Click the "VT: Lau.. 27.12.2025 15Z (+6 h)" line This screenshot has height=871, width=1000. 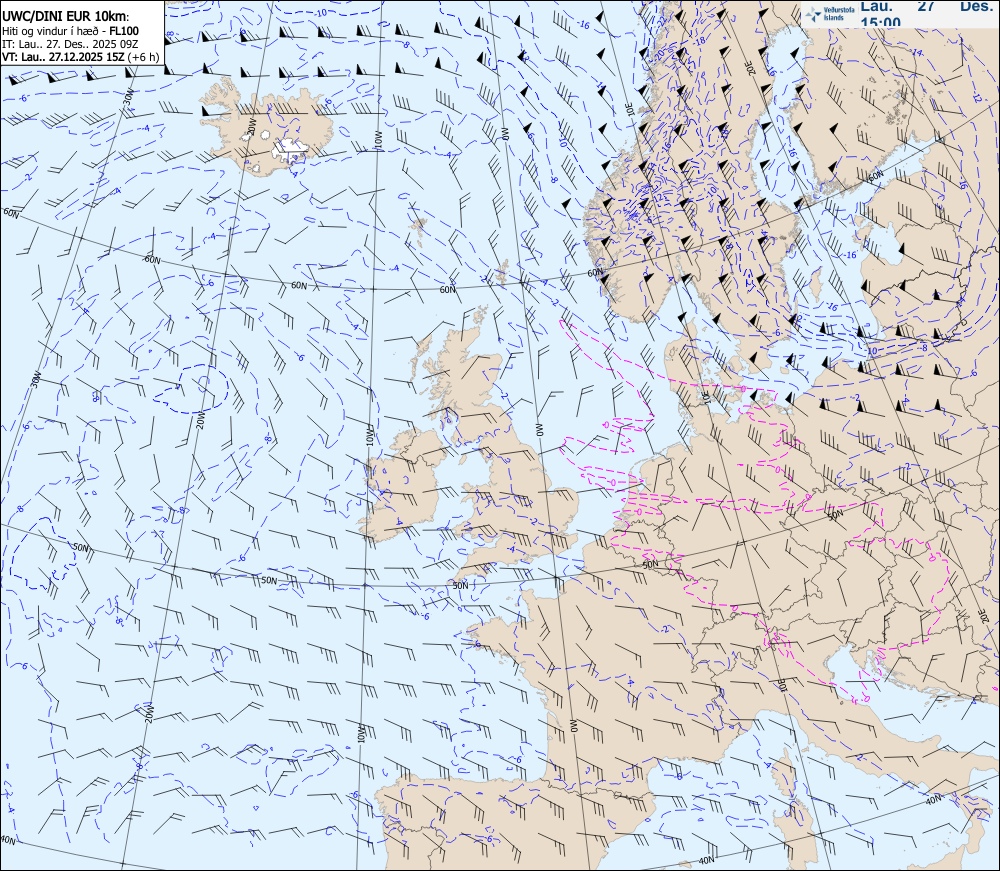pos(80,57)
